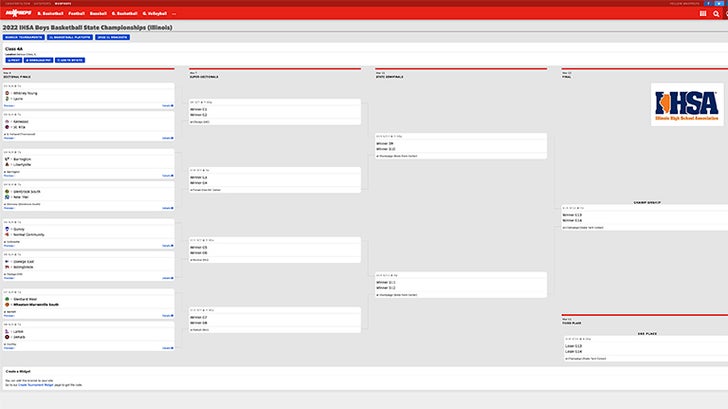Click the Libertyville team logo
Viewport: 728px width, 409px height.
pyautogui.click(x=7, y=164)
